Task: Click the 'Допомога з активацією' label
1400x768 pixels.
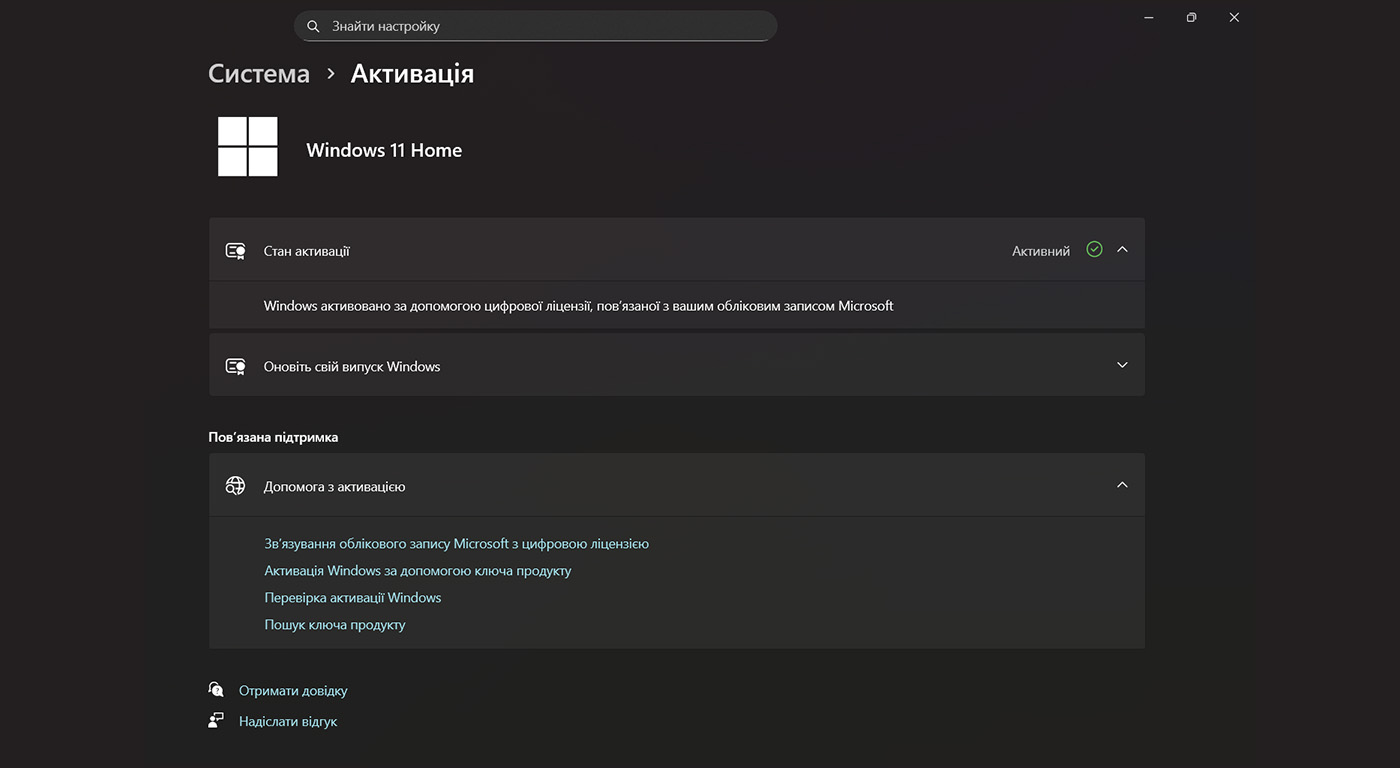Action: (x=335, y=487)
